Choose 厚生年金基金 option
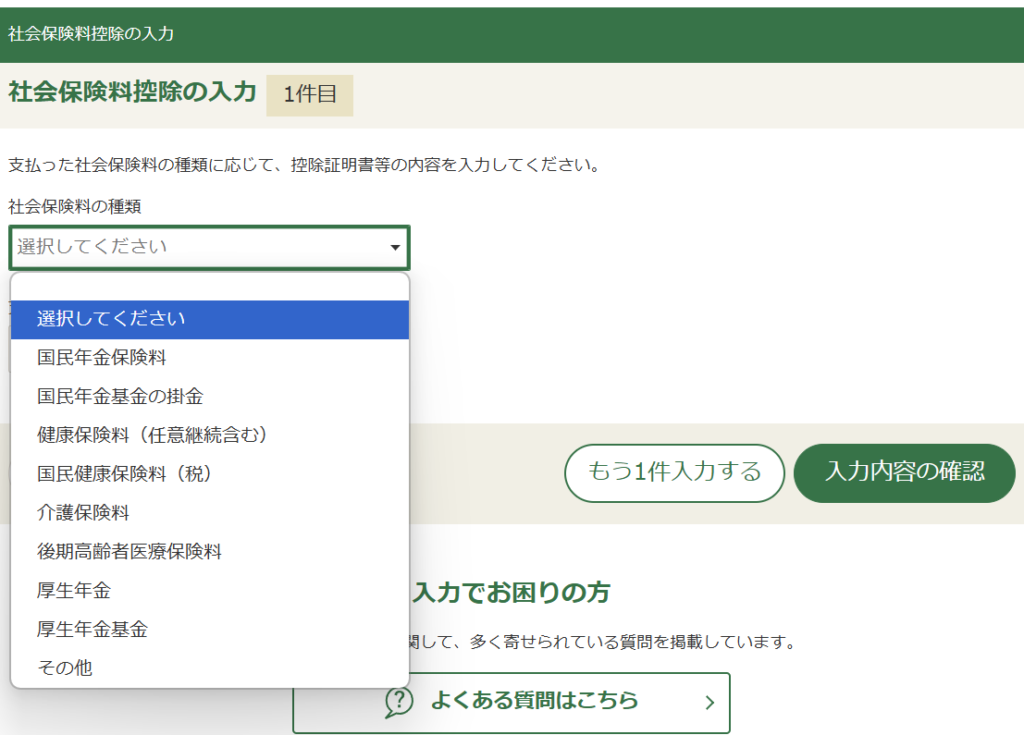 [x=210, y=630]
